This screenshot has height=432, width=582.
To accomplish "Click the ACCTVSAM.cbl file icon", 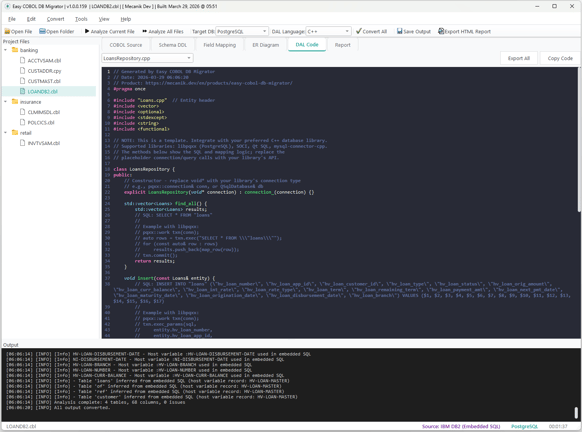I will tap(23, 60).
